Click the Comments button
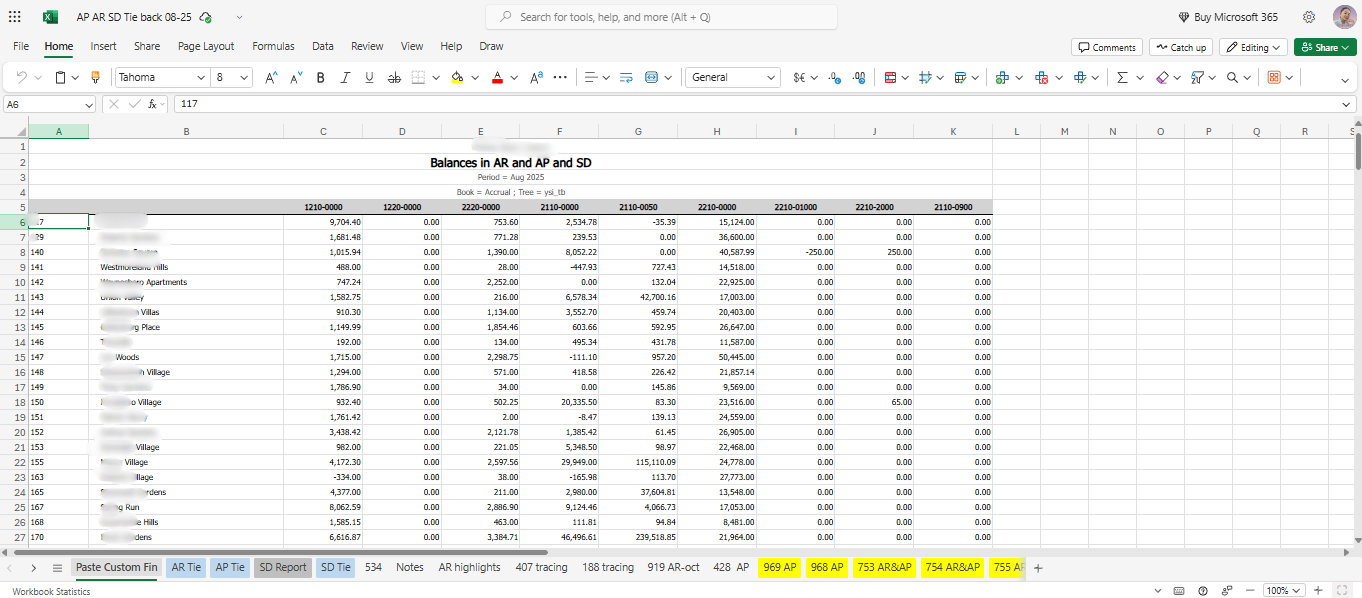 point(1107,47)
